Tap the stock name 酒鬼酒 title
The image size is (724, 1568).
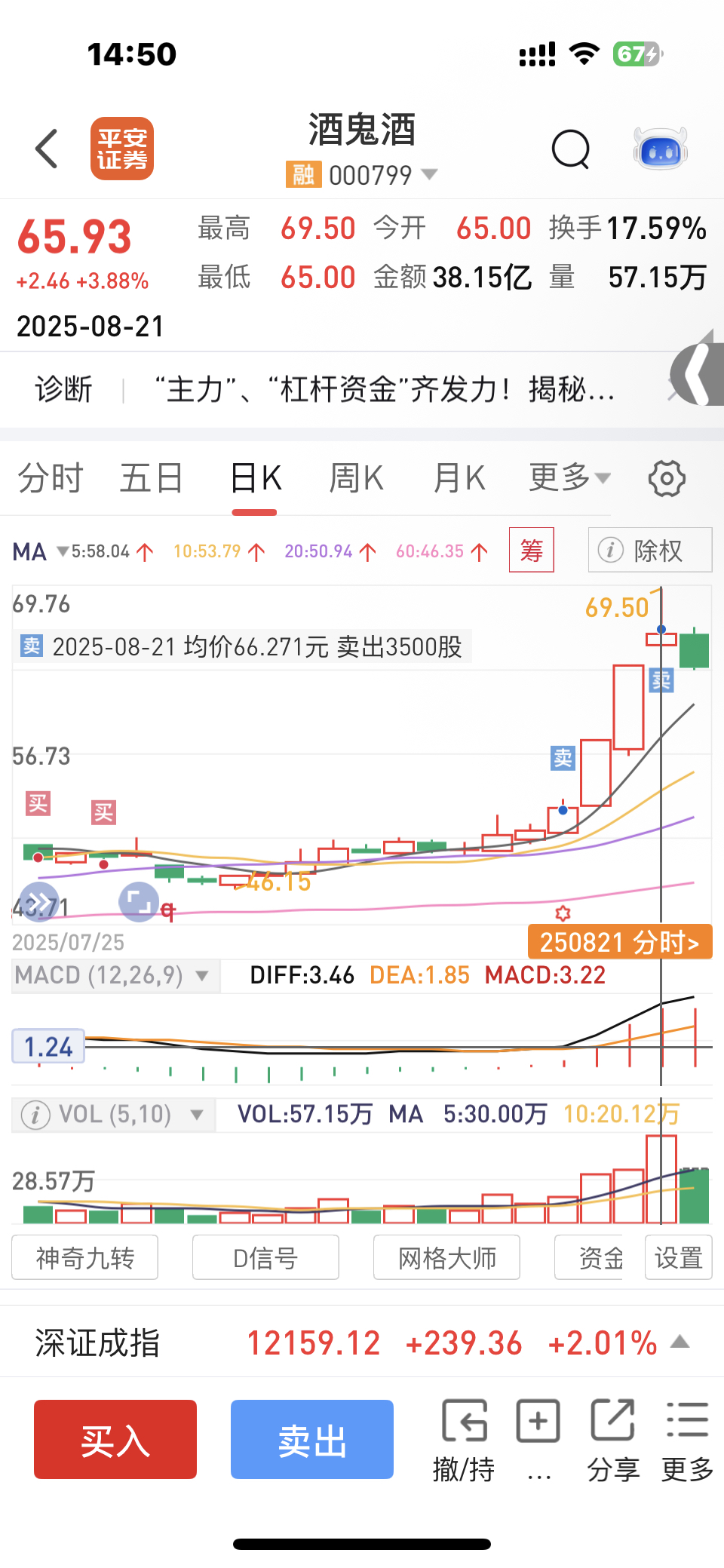(x=362, y=130)
